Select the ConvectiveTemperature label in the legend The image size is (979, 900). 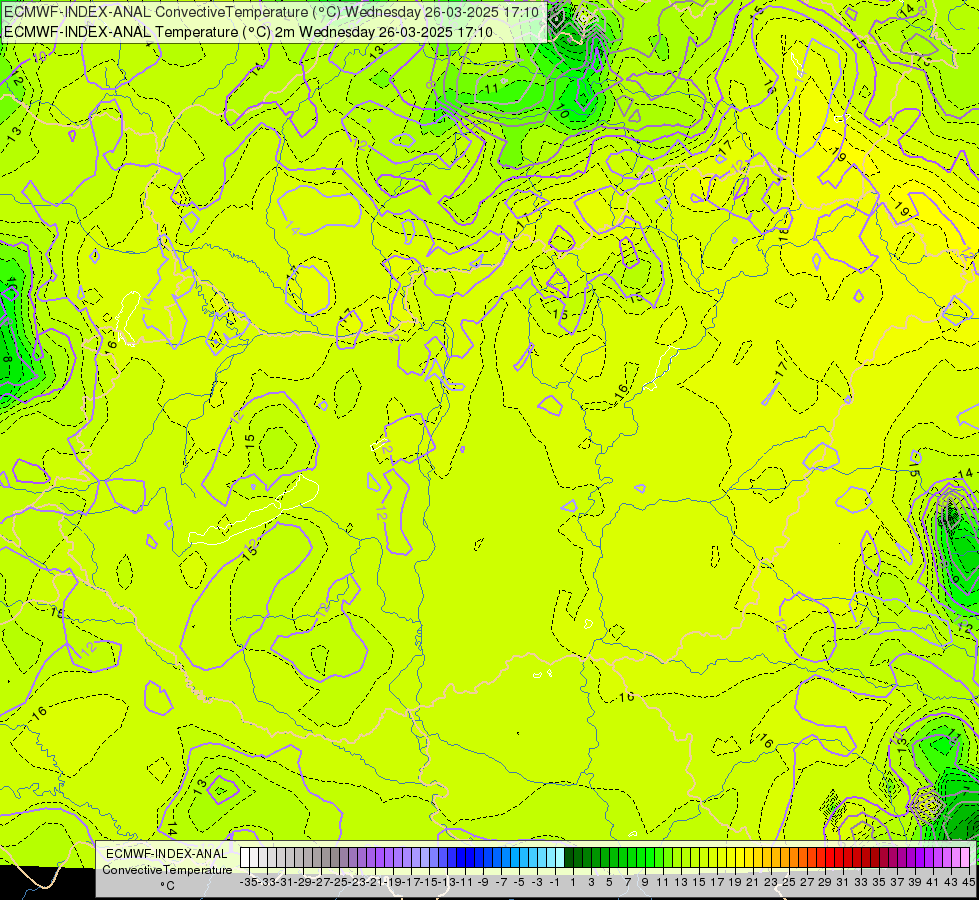click(x=167, y=869)
